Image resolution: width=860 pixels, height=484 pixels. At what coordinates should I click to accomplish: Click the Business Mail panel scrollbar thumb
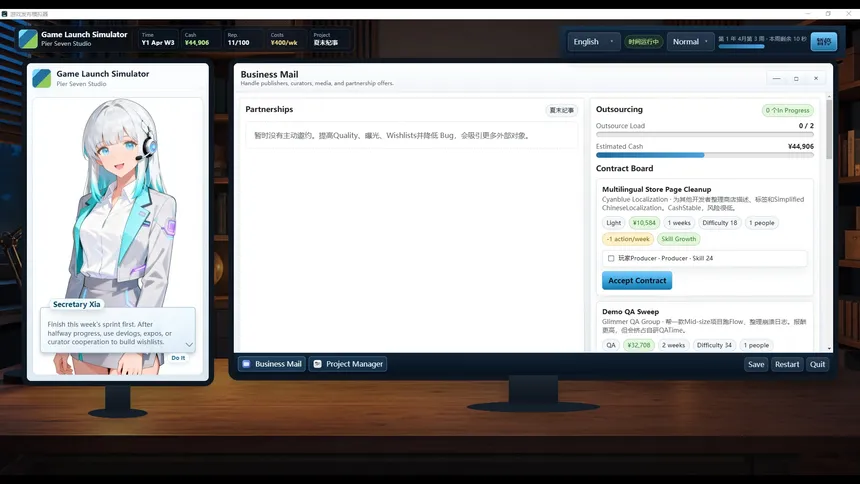(829, 130)
